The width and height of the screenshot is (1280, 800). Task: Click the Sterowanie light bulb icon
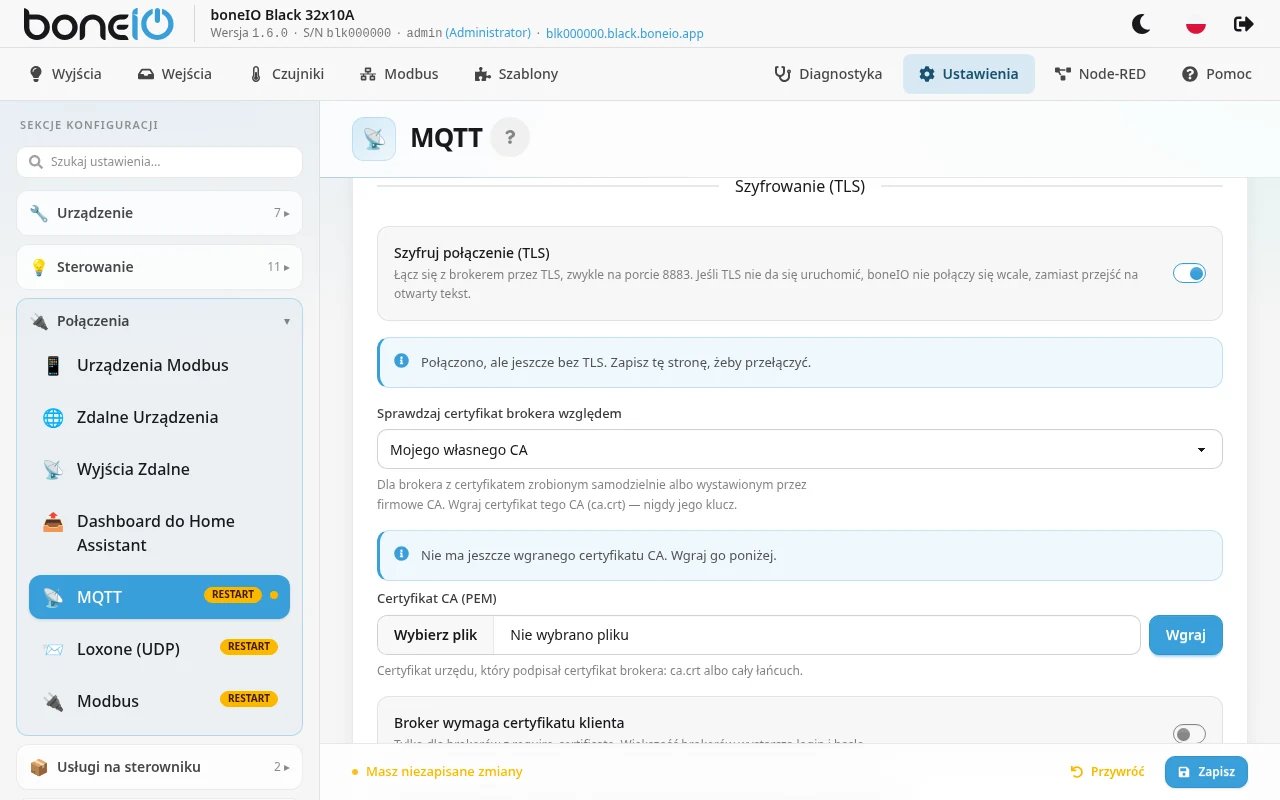tap(39, 267)
